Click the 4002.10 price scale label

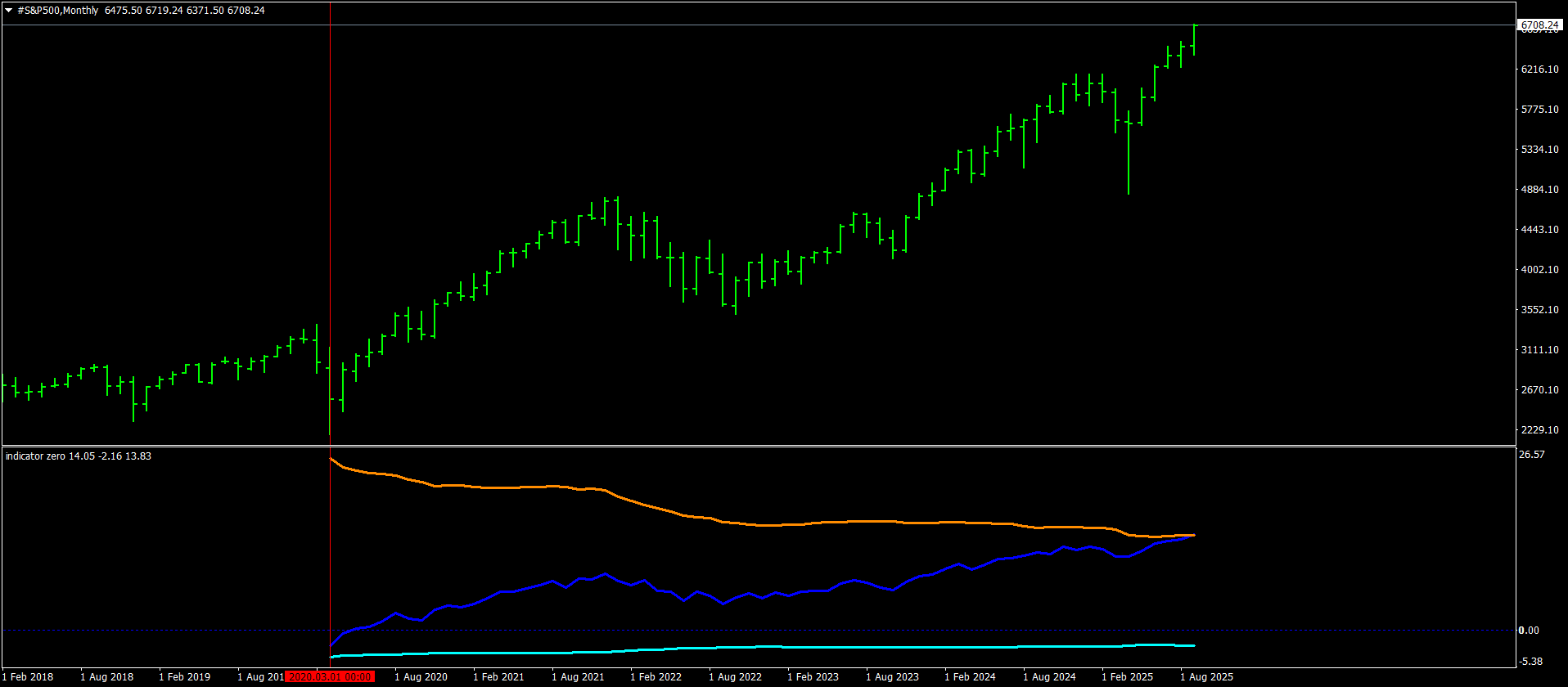click(x=1539, y=270)
